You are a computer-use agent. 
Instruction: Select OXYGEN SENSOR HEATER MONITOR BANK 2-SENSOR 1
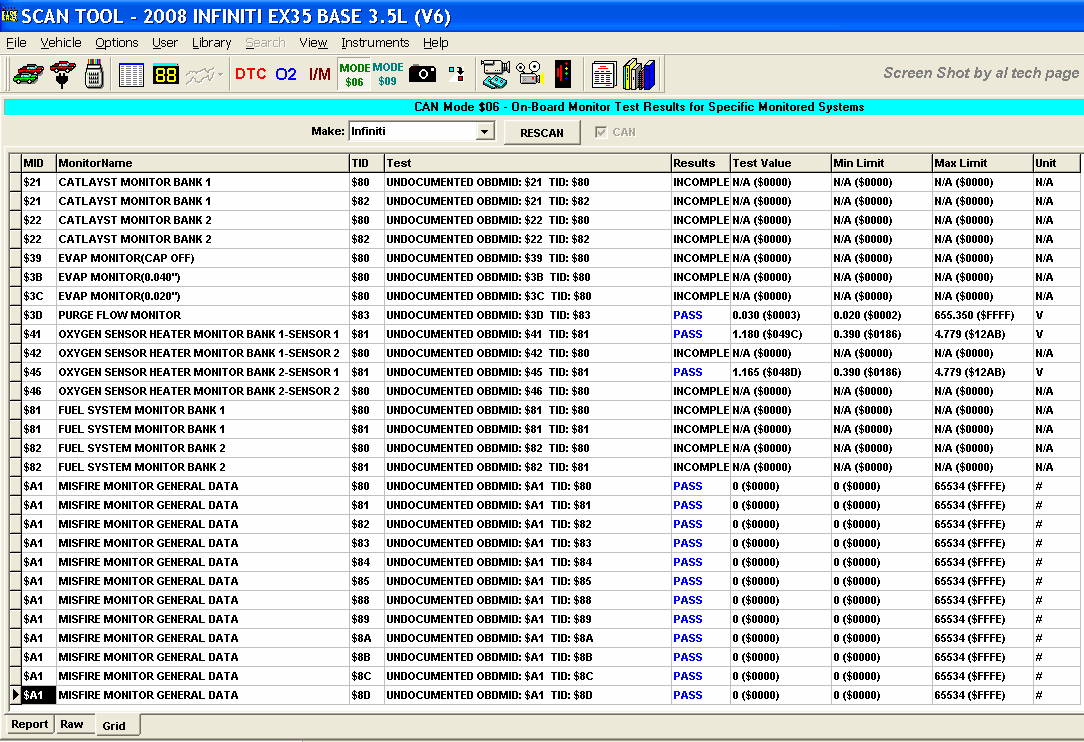tap(203, 372)
